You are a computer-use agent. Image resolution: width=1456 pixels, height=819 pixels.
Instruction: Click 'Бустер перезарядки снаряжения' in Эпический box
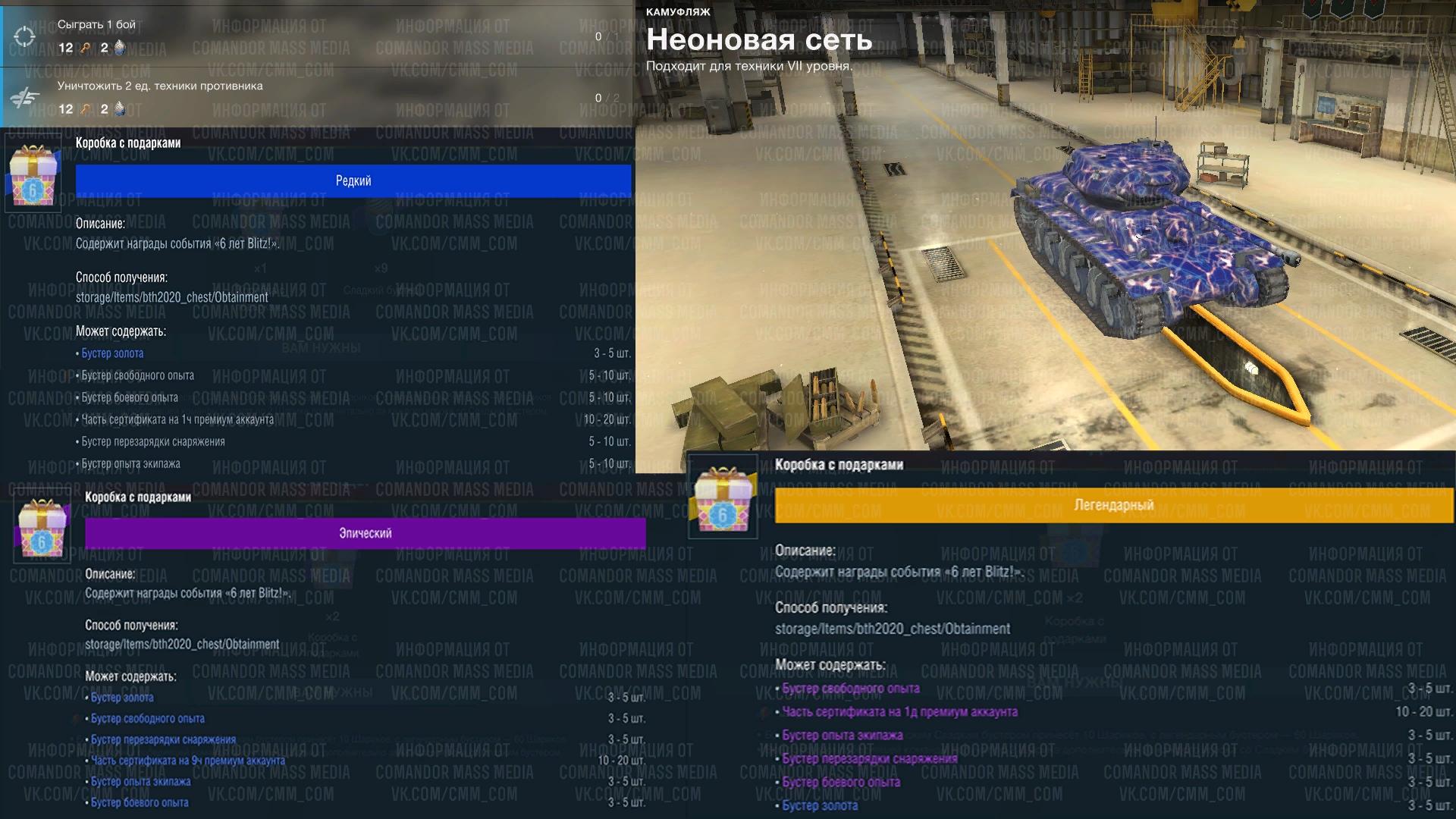163,739
